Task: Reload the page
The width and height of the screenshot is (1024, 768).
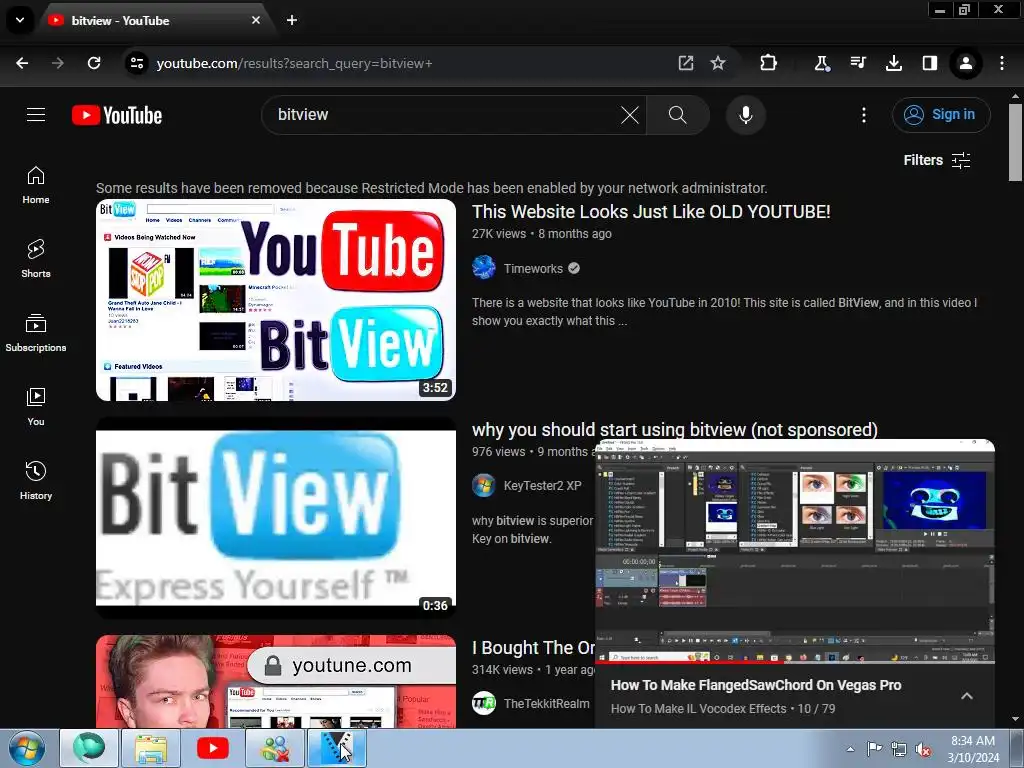Action: point(94,63)
